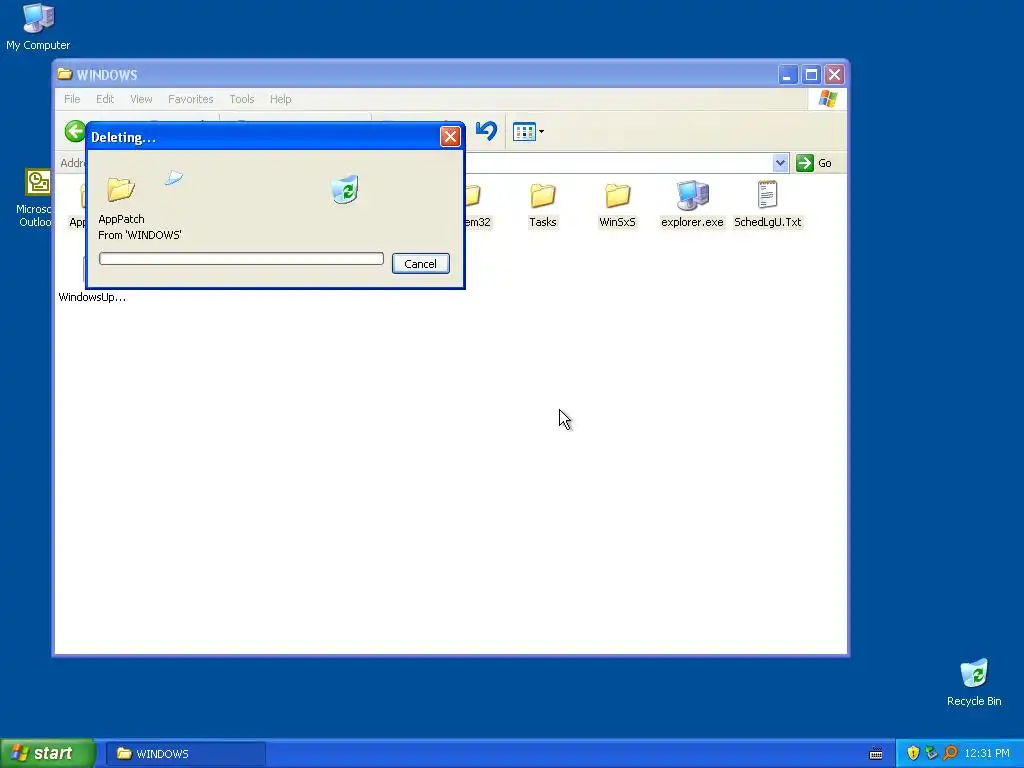The image size is (1024, 768).
Task: Close the Deleting dialog
Action: point(450,136)
